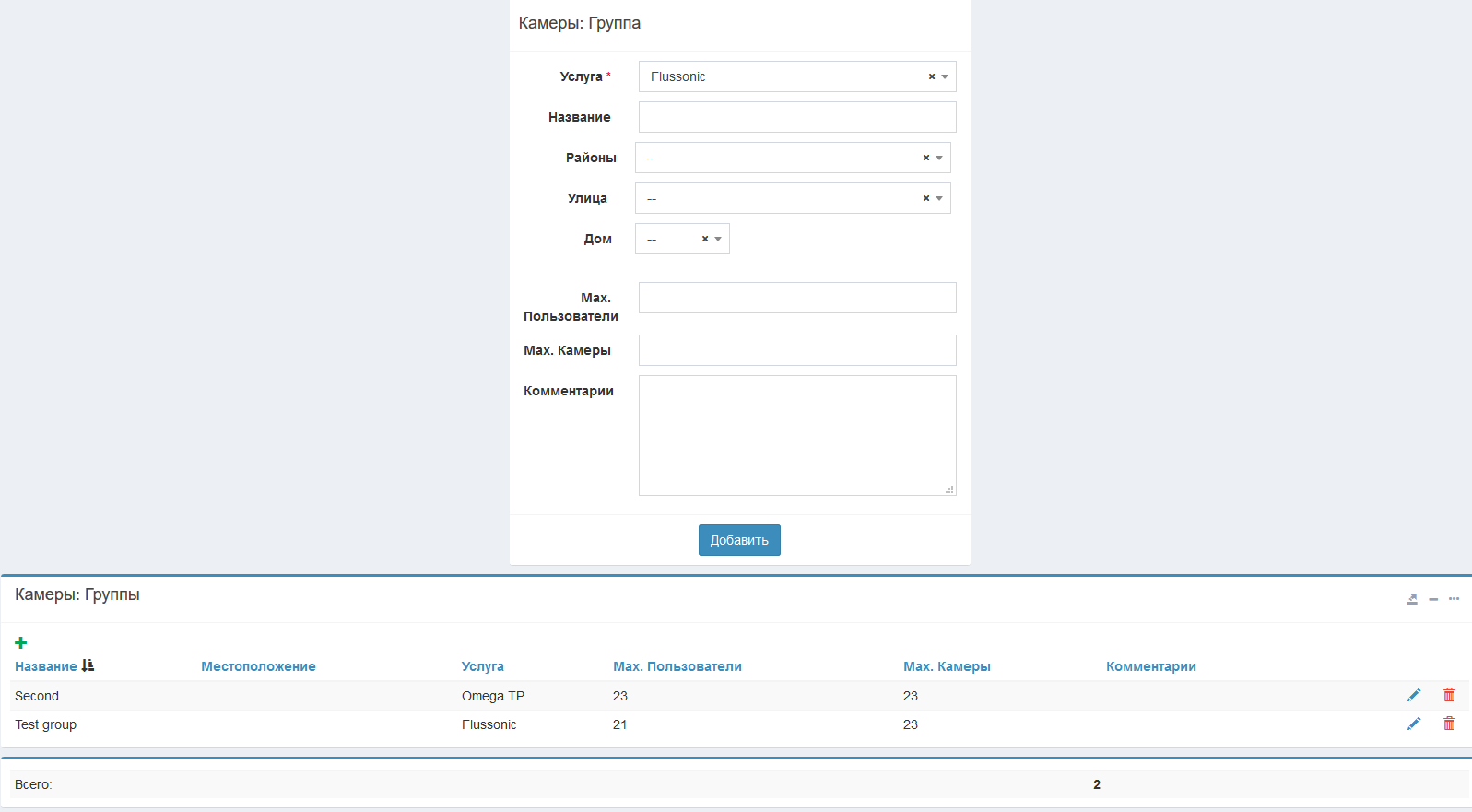Clear the Flussonic selection in Услуга
Image resolution: width=1472 pixels, height=812 pixels.
[x=931, y=77]
